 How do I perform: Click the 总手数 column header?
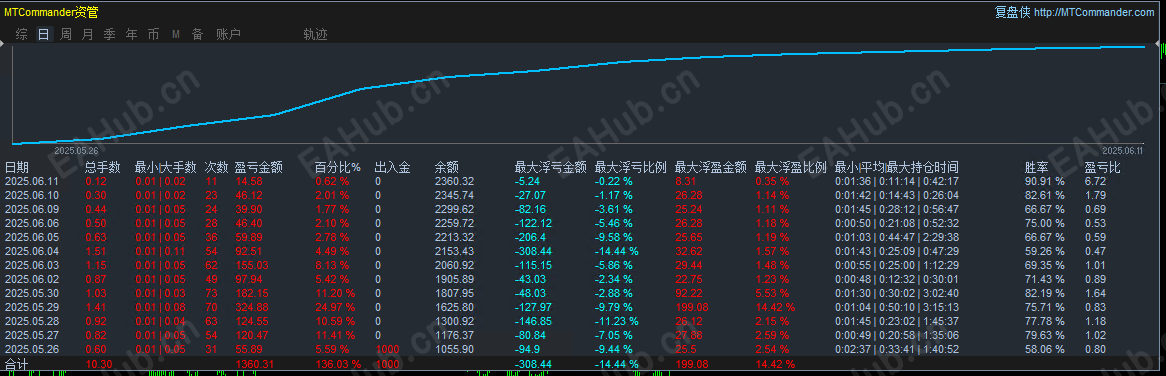coord(104,167)
